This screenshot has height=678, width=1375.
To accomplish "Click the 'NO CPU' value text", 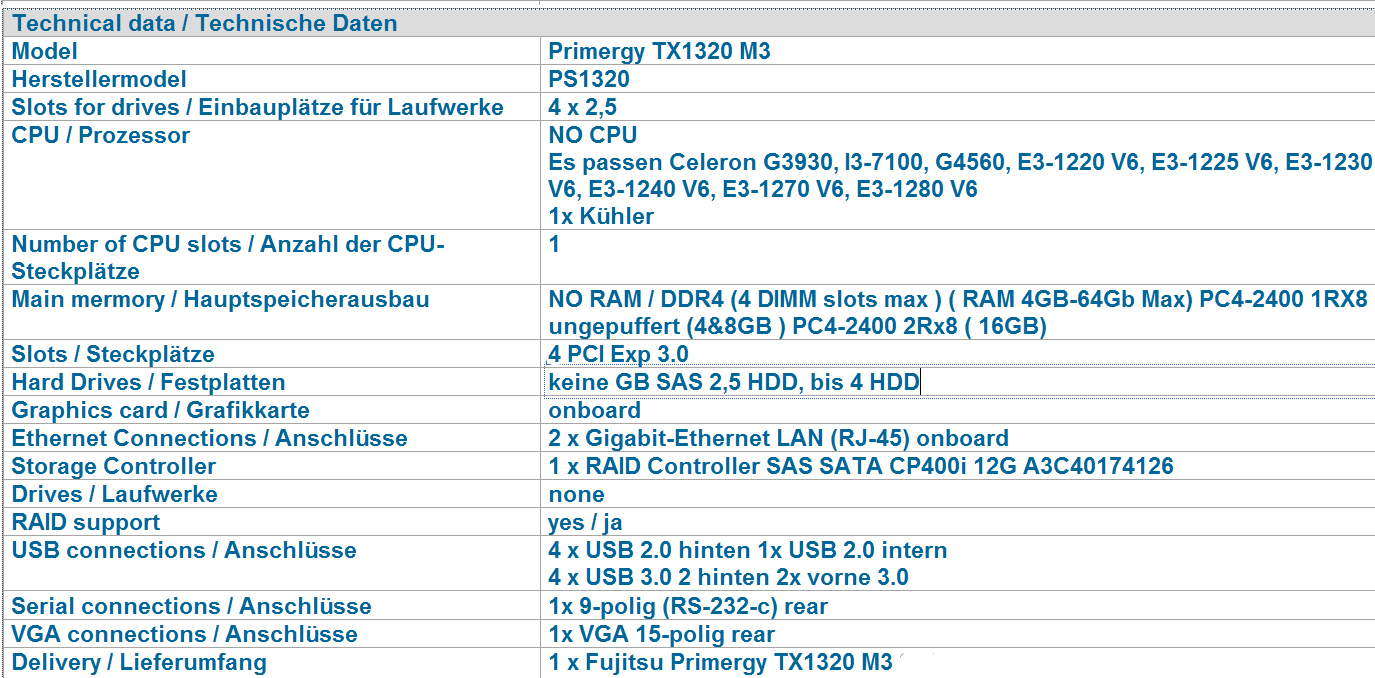I will click(x=592, y=135).
